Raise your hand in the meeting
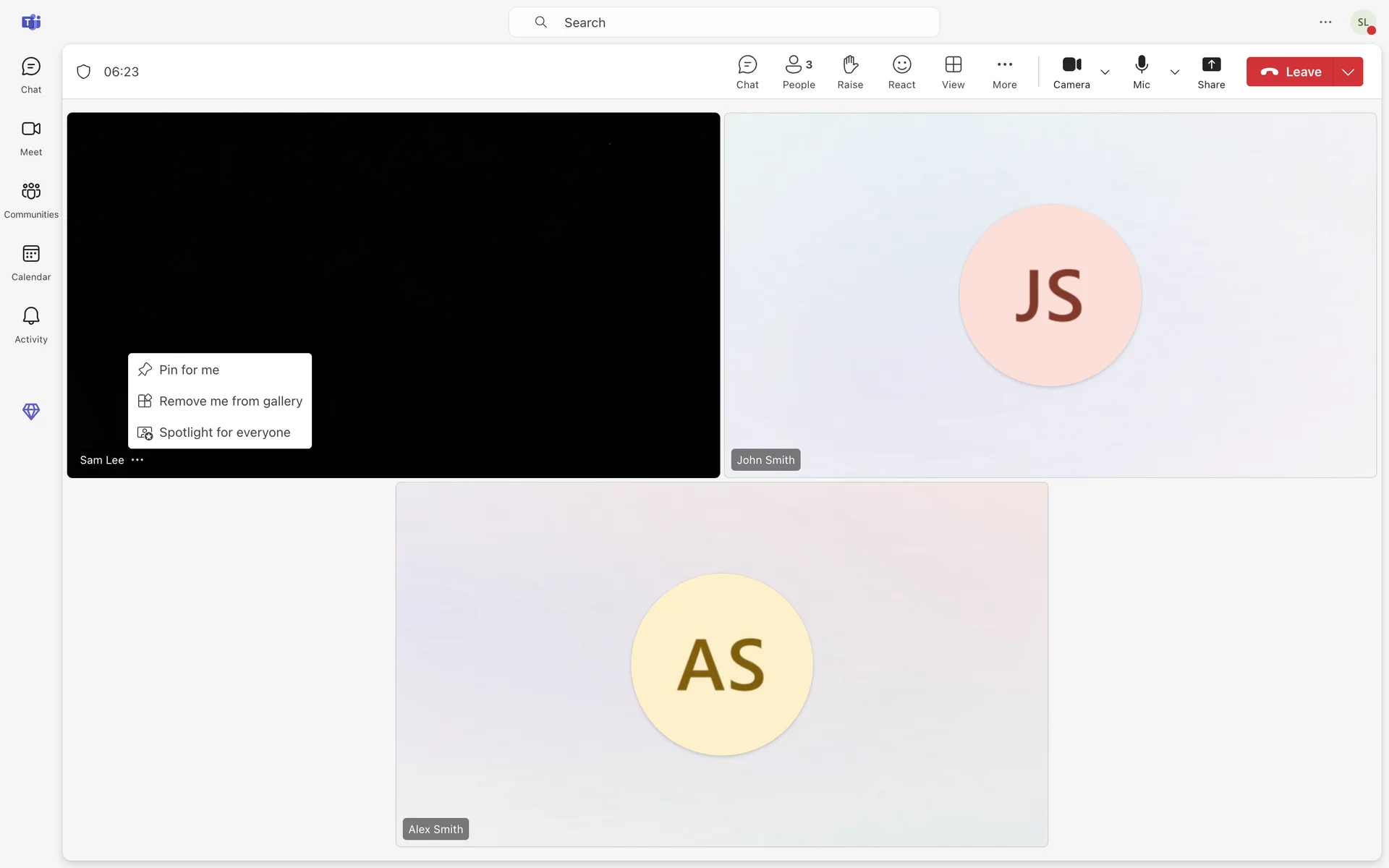 [x=850, y=72]
